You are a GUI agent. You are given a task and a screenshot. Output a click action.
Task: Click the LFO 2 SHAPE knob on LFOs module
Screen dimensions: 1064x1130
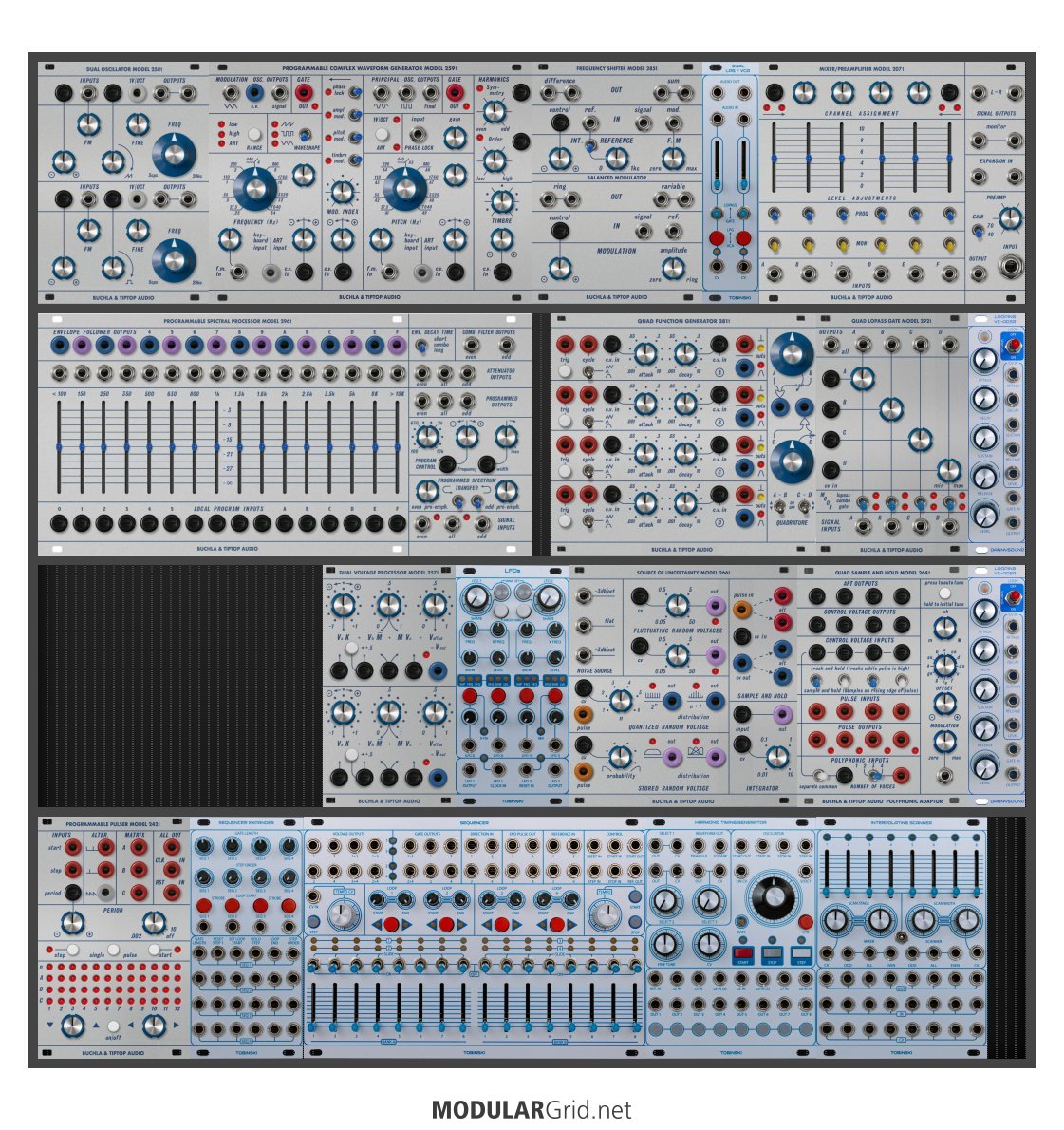tap(549, 598)
